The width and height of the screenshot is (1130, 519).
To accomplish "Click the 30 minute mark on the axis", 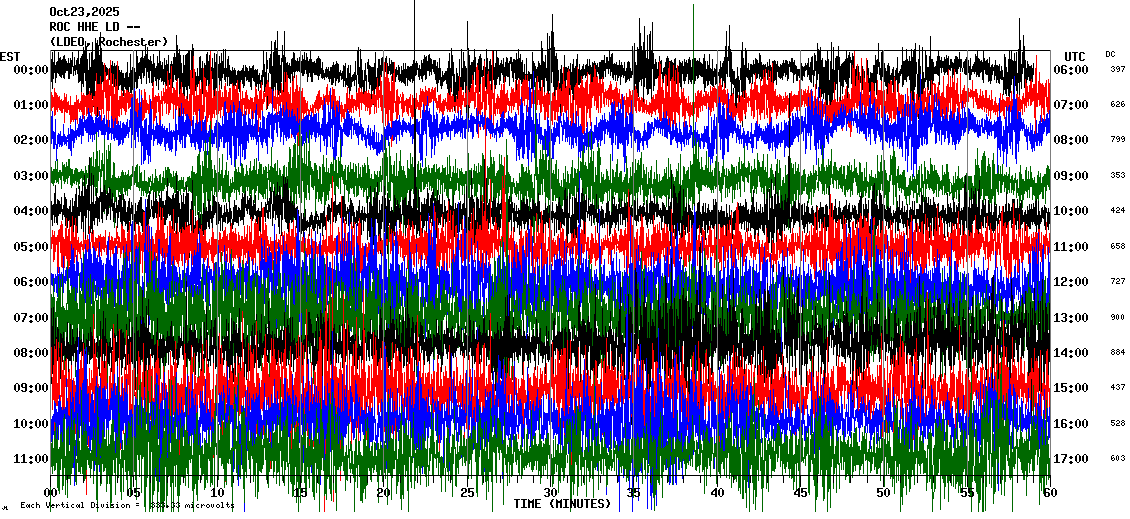I will click(551, 493).
